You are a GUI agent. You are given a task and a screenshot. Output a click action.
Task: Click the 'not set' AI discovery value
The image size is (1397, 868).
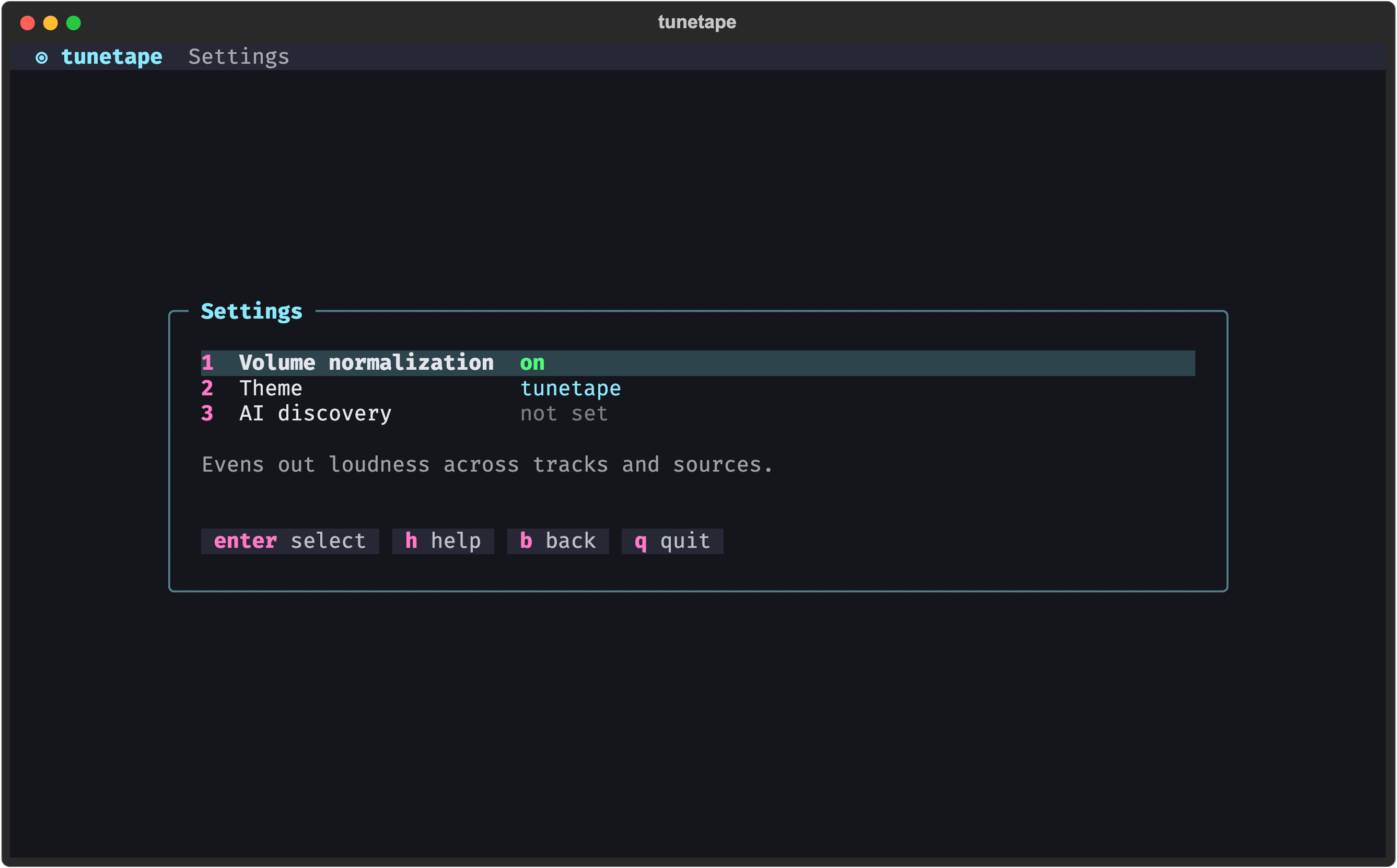pyautogui.click(x=564, y=414)
